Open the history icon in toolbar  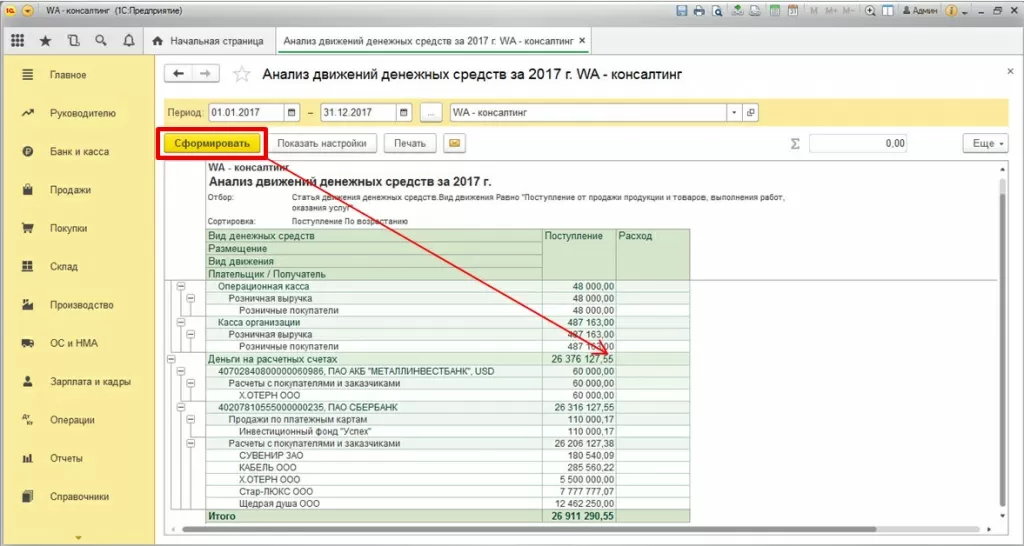pos(73,41)
